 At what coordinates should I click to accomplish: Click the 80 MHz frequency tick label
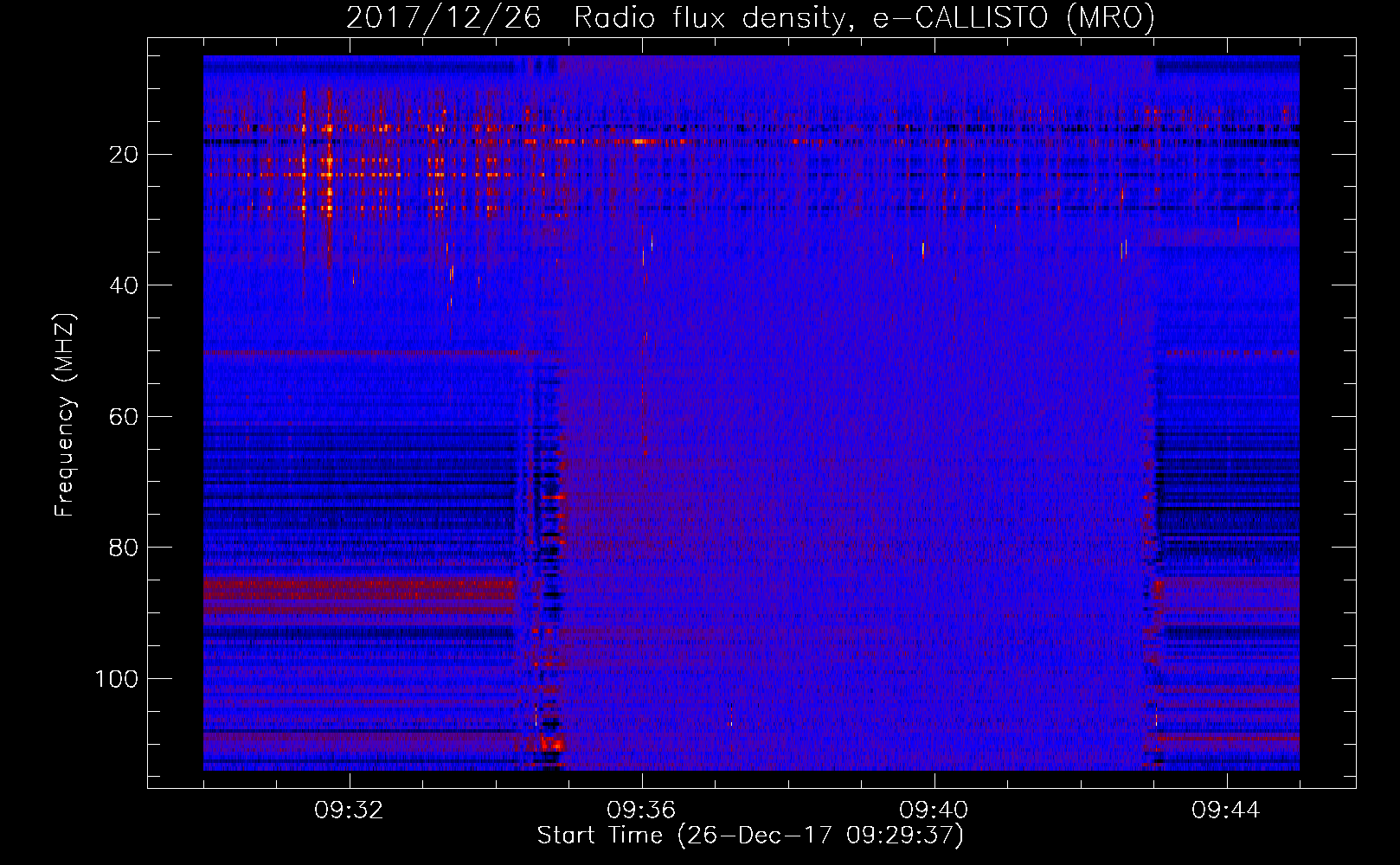point(124,548)
